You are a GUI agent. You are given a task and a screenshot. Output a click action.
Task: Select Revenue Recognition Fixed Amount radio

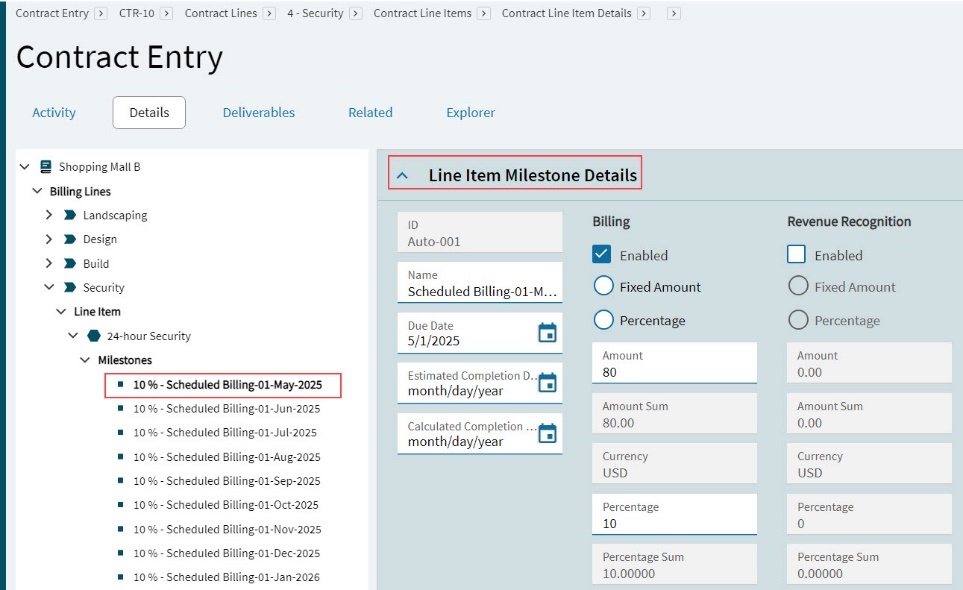[x=798, y=286]
